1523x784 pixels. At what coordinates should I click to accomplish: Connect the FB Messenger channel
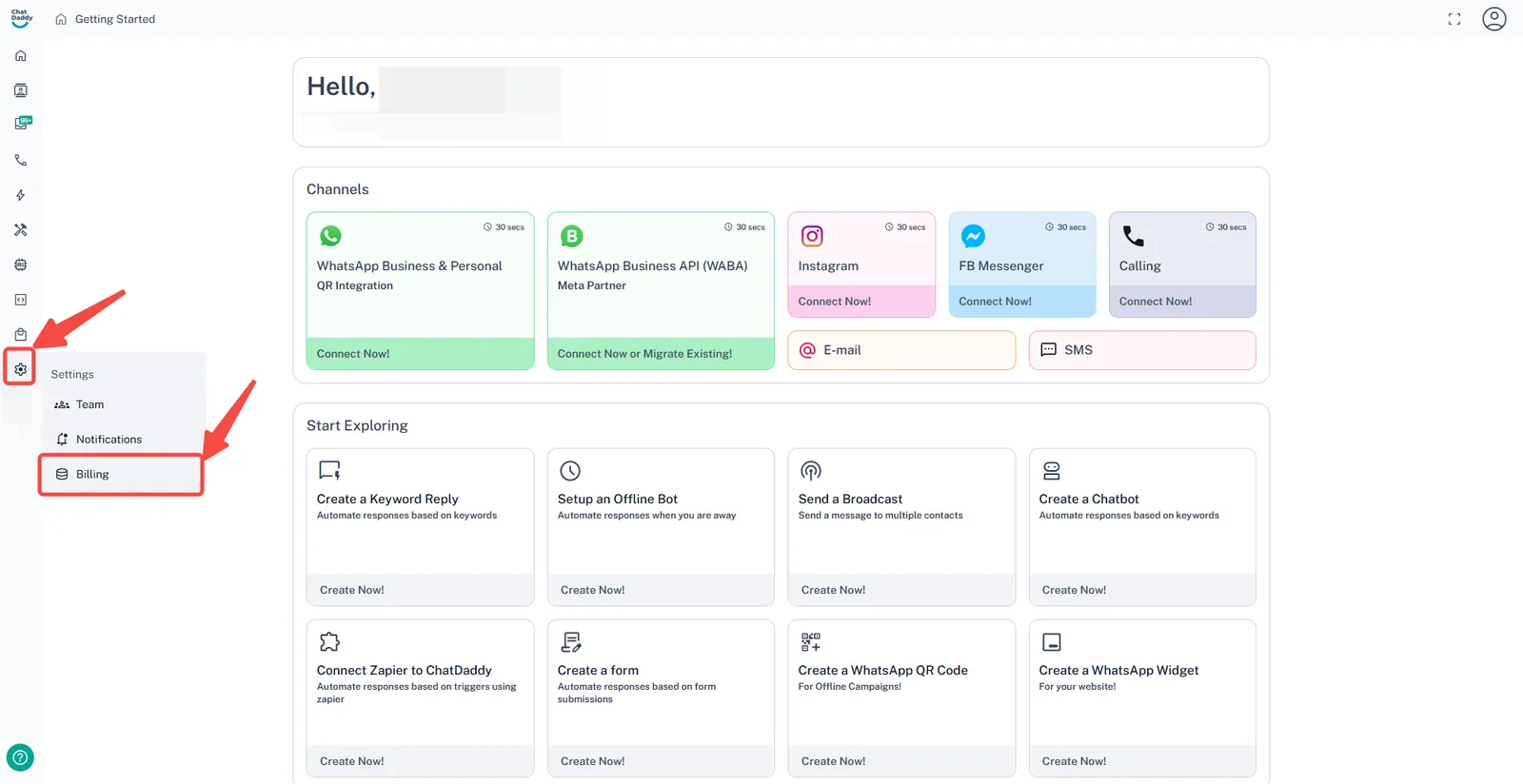coord(995,302)
